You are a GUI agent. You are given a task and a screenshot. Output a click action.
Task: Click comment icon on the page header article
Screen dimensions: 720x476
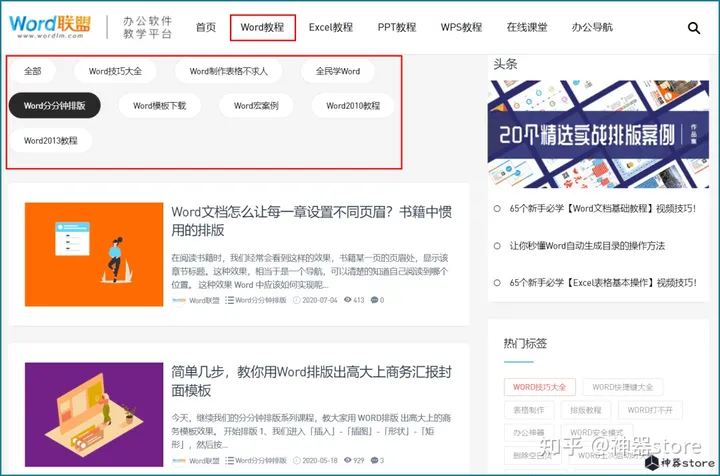[374, 300]
